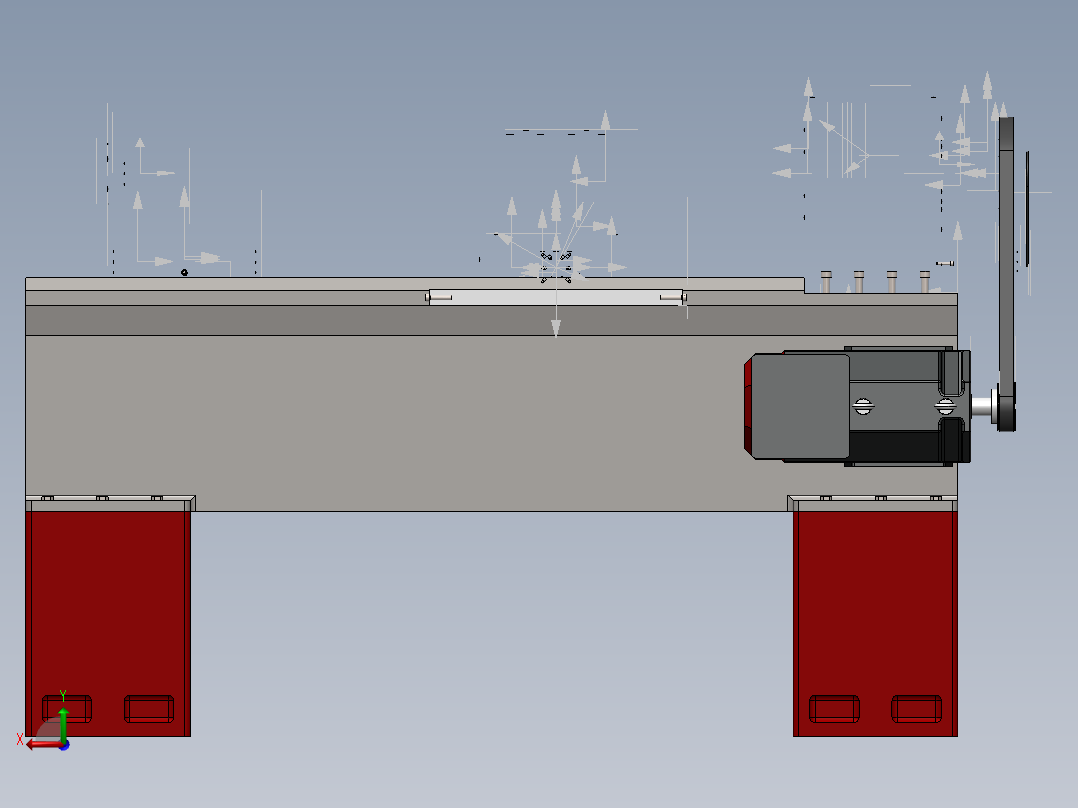Select the oval cutout on the left red leg
The height and width of the screenshot is (808, 1078).
(67, 708)
